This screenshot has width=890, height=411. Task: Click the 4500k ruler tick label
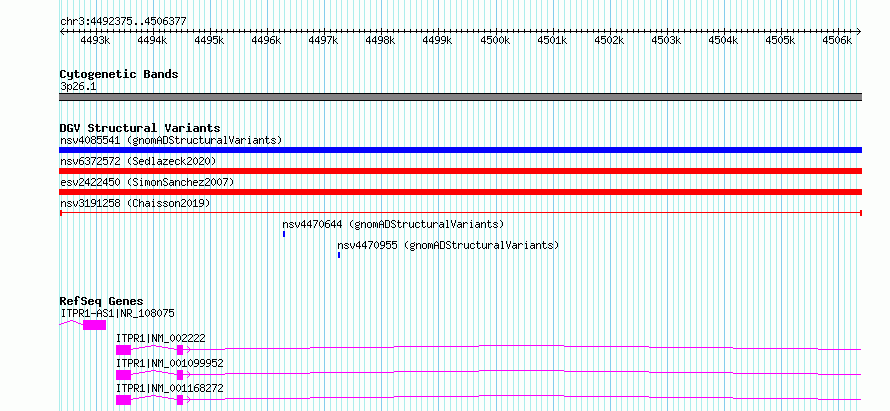click(x=495, y=40)
